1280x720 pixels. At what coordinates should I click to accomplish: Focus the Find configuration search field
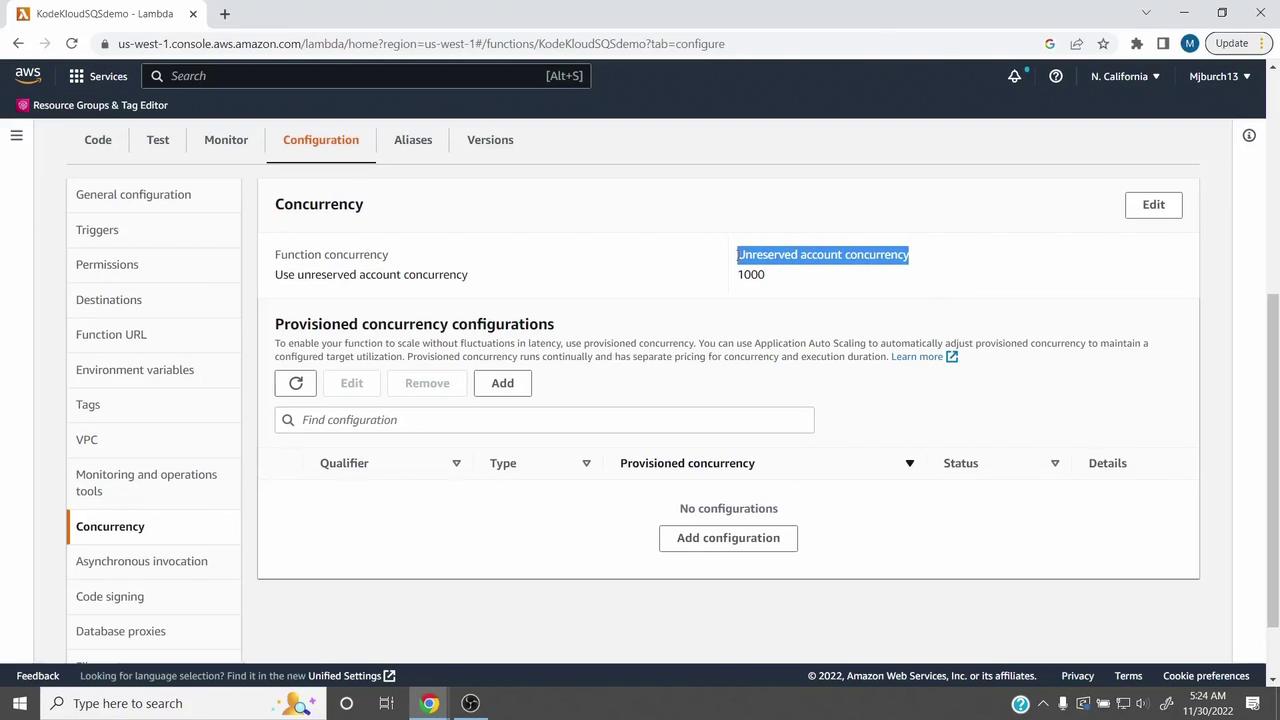point(545,420)
